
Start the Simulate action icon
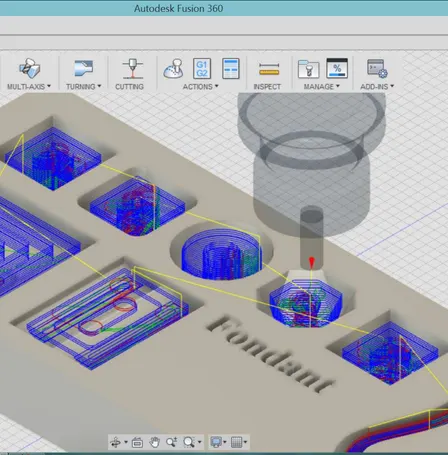click(x=173, y=68)
